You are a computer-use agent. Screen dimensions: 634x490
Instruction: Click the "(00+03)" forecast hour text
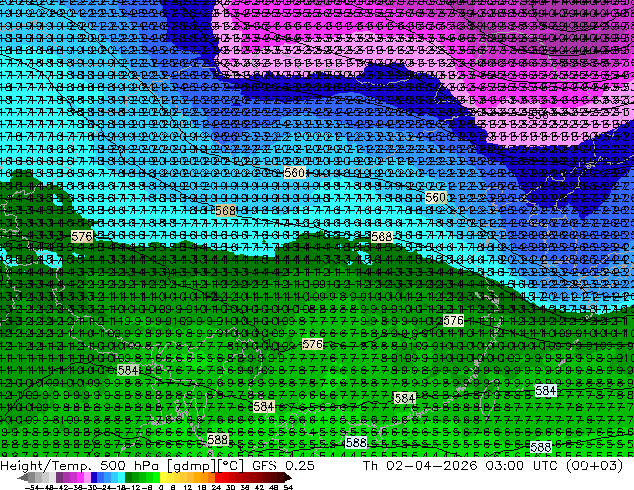click(x=594, y=466)
